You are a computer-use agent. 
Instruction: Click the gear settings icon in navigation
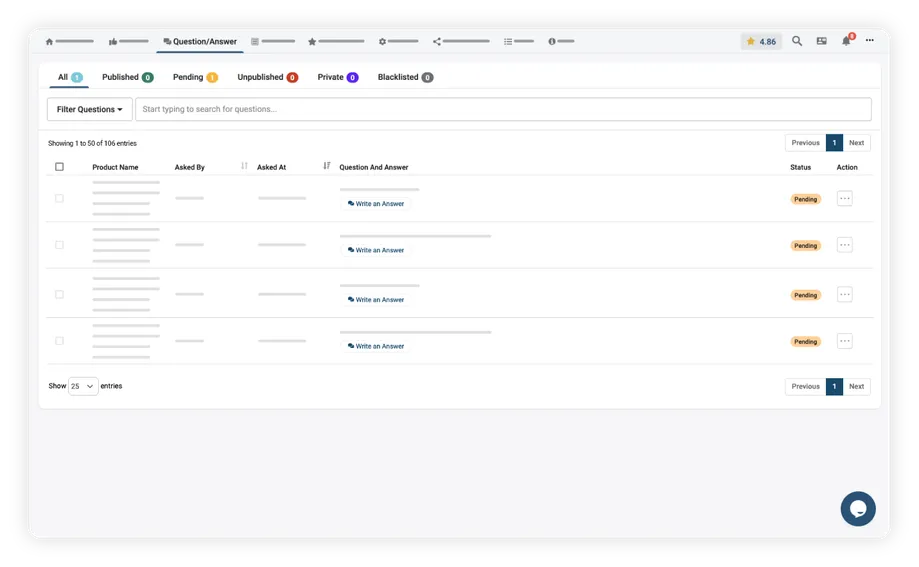pyautogui.click(x=382, y=42)
